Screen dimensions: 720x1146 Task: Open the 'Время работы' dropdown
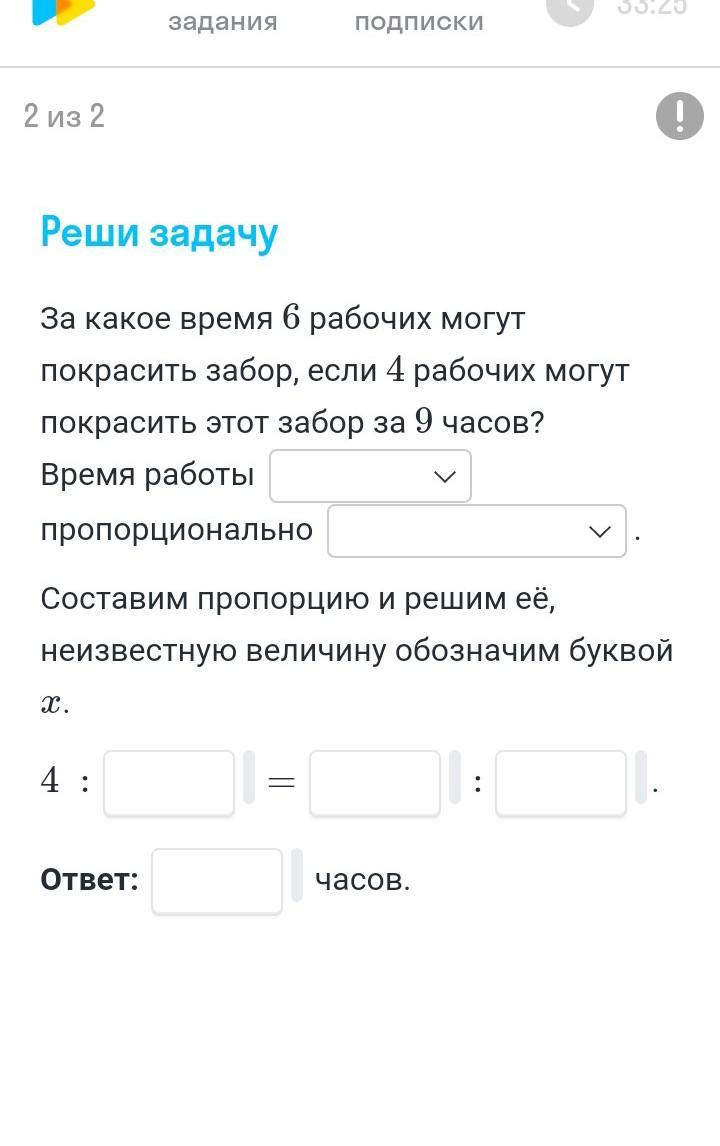[370, 476]
